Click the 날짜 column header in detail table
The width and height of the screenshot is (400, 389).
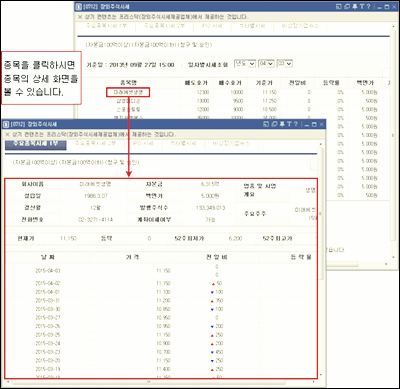[48, 257]
